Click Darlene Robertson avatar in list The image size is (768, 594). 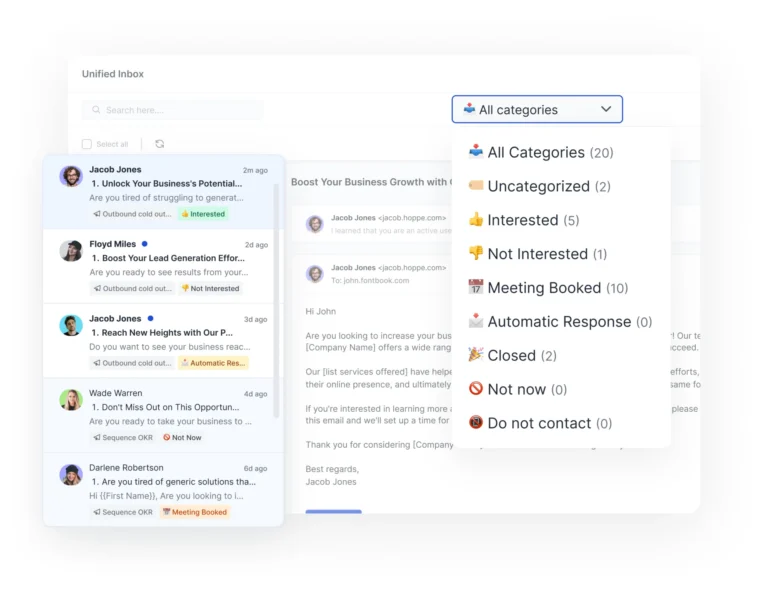(71, 474)
